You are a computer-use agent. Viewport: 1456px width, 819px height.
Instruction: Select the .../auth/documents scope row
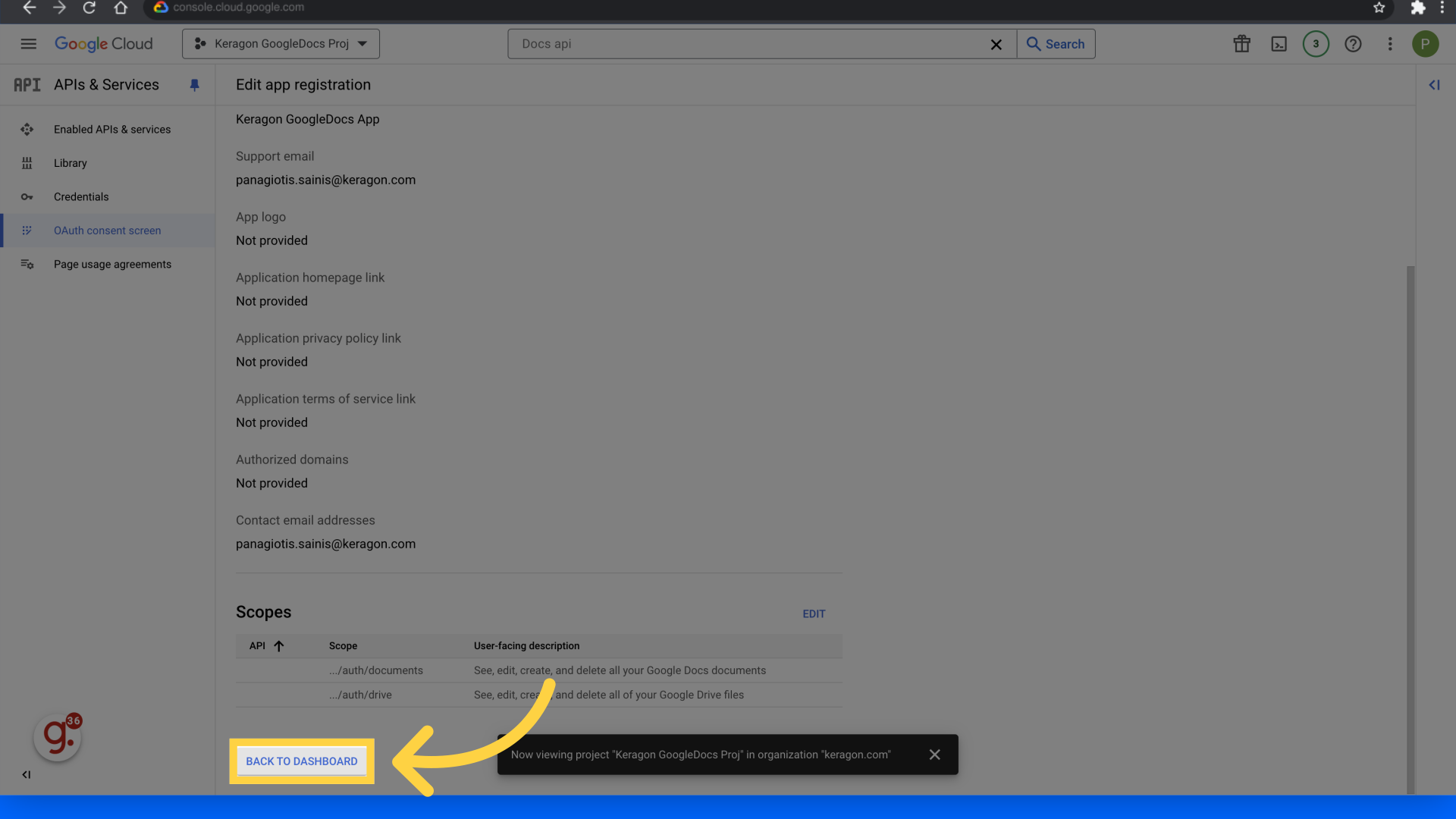[539, 670]
